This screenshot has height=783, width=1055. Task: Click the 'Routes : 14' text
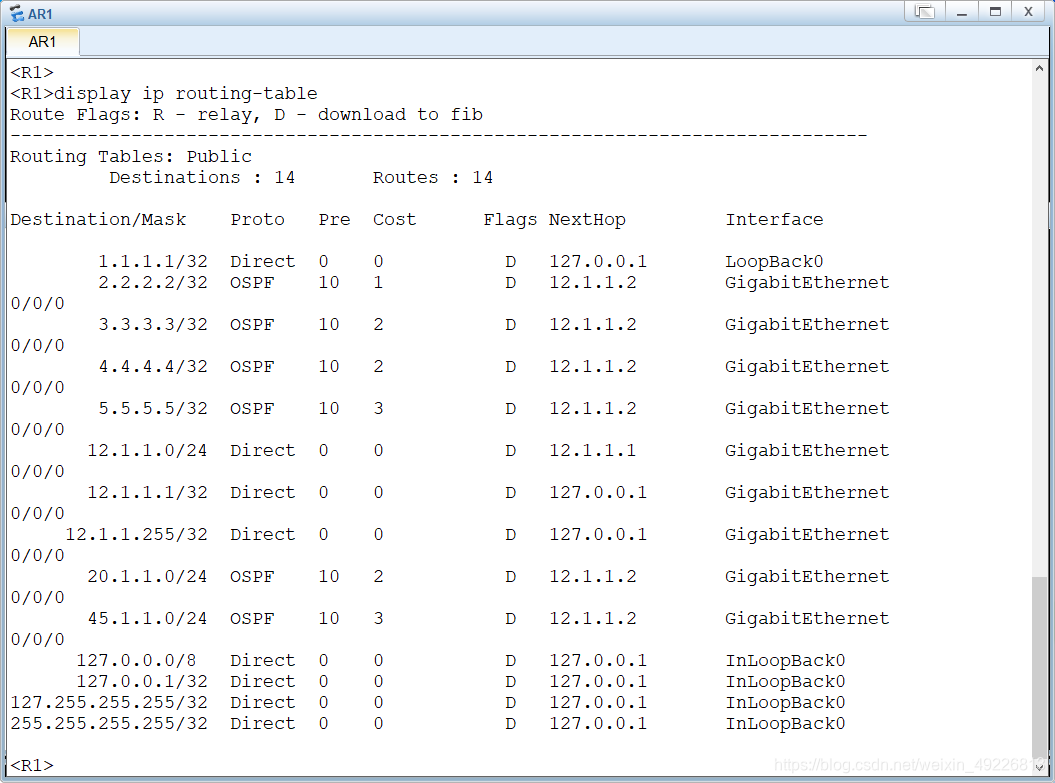(433, 177)
